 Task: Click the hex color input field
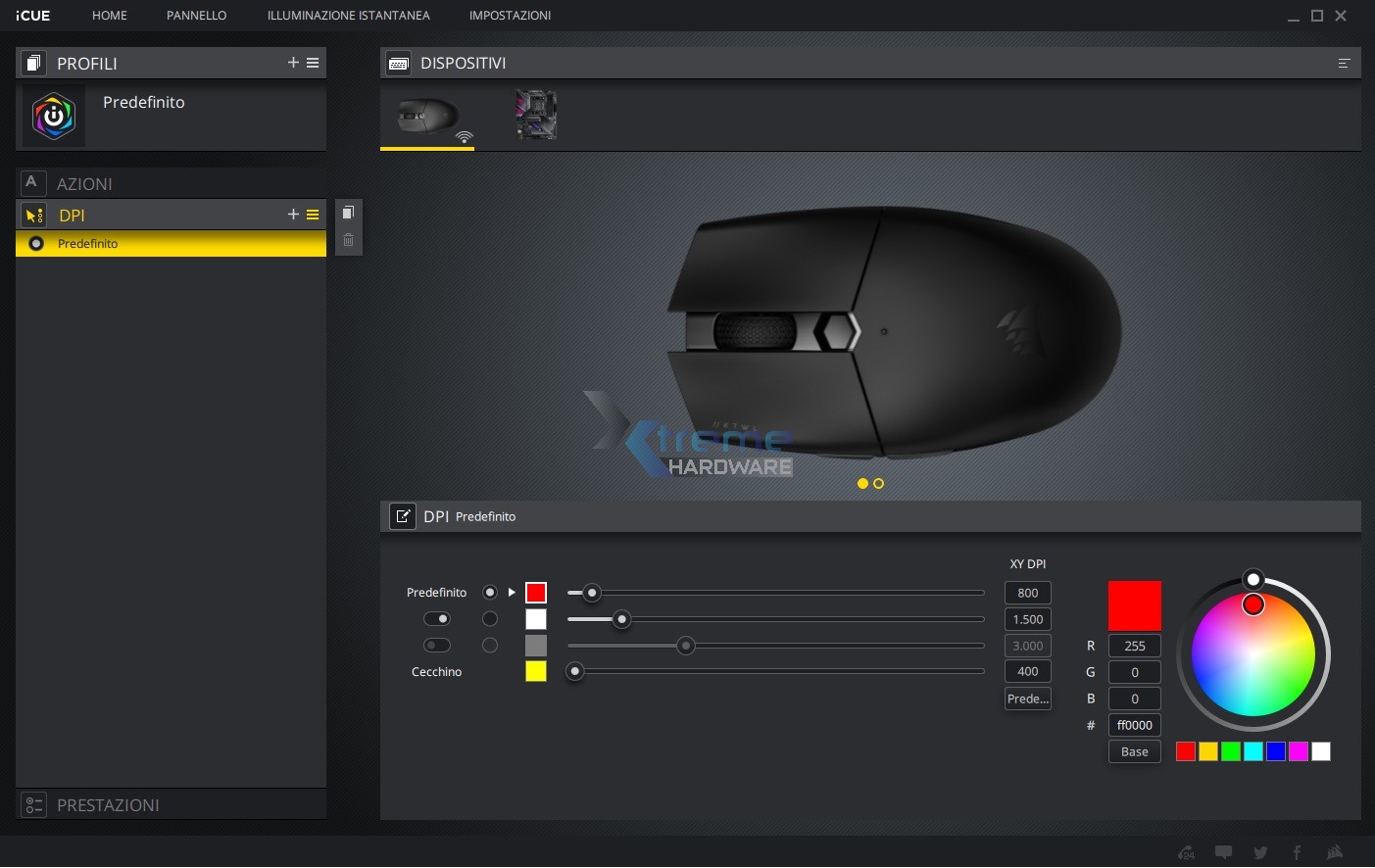click(1134, 725)
